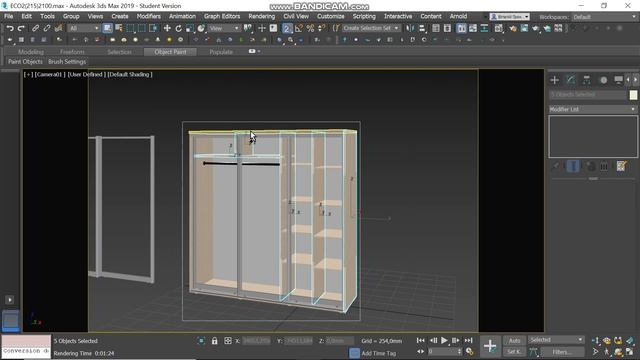The width and height of the screenshot is (640, 360).
Task: Open Select by Name icon
Action: (x=119, y=28)
